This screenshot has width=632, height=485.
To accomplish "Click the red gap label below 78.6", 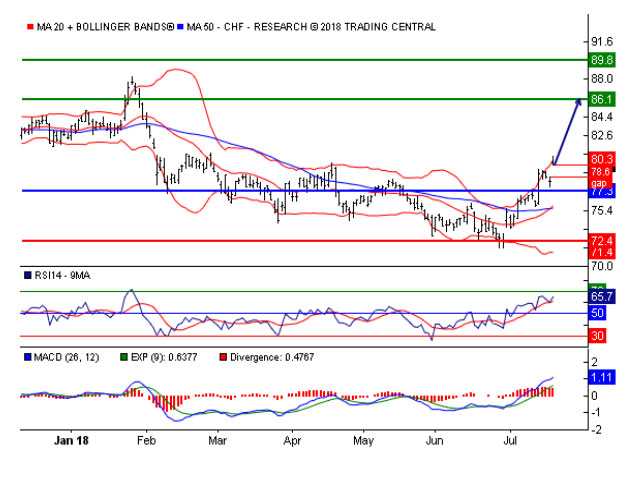I will (x=599, y=183).
